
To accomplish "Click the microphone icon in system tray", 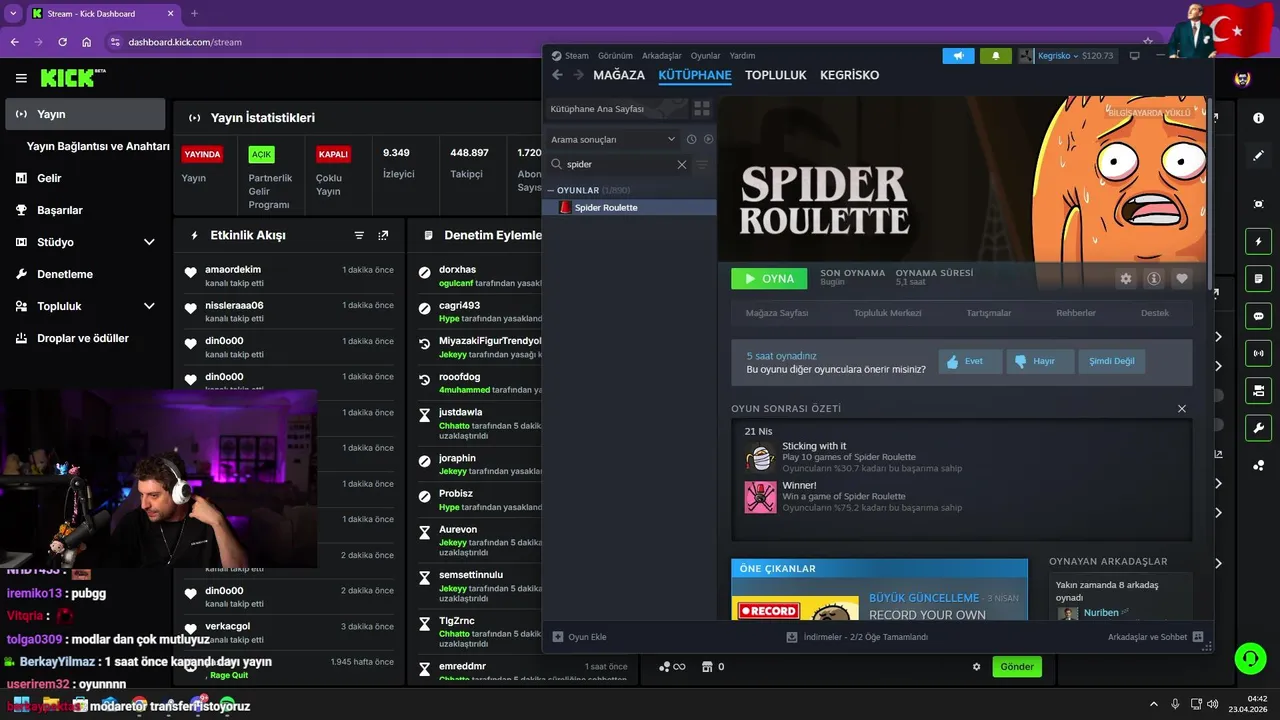I will [x=1175, y=704].
